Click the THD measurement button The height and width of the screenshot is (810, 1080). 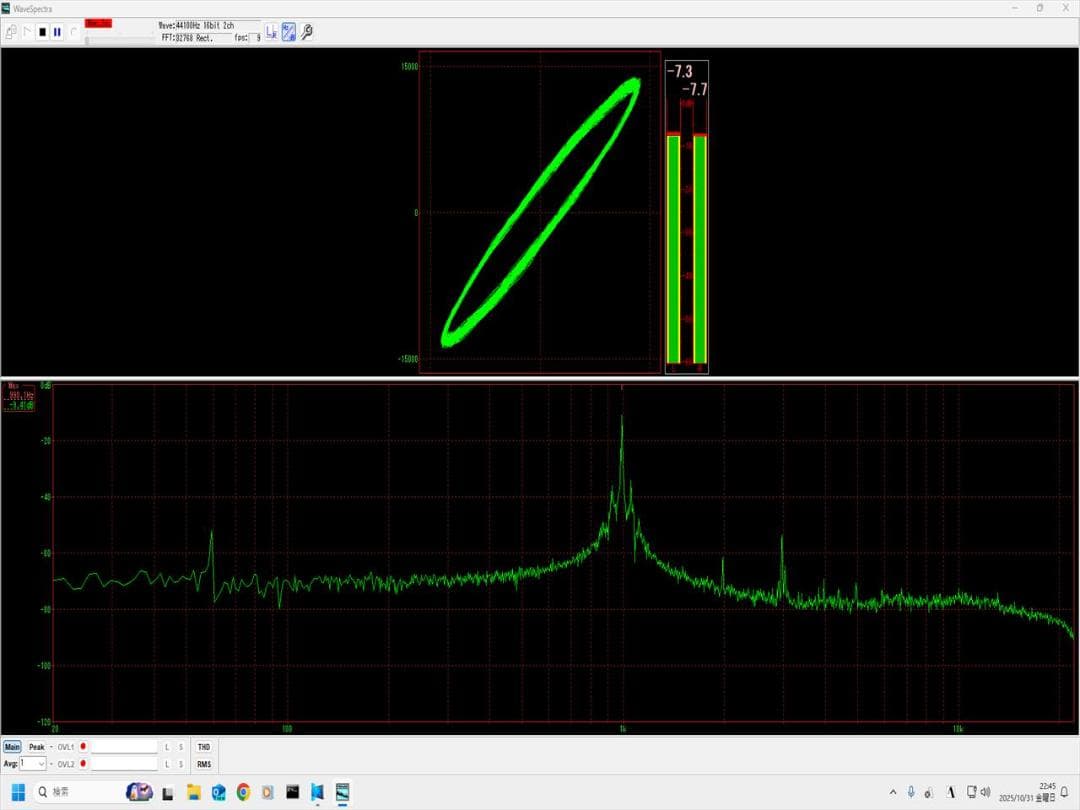(203, 747)
